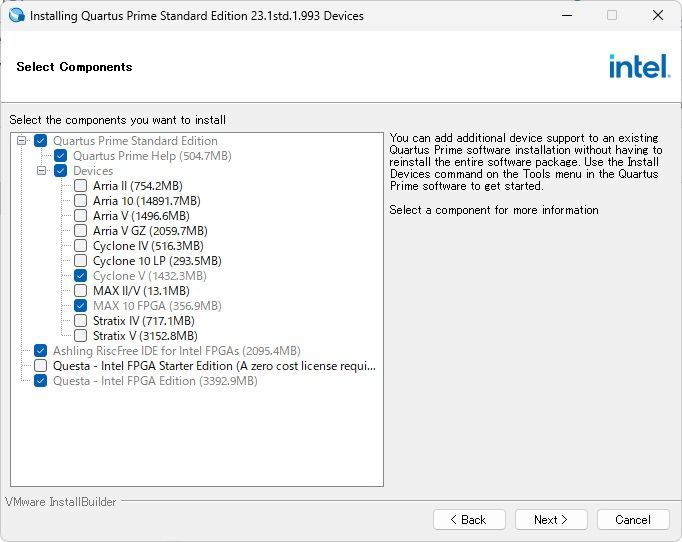Proceed with the Next button
Image resolution: width=682 pixels, height=542 pixels.
point(551,519)
